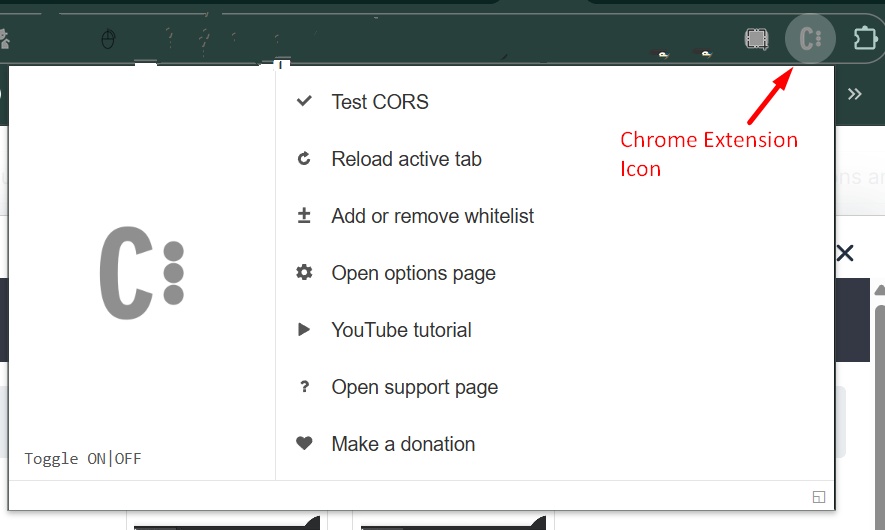The image size is (885, 530).
Task: Open Add or remove whitelist
Action: pos(432,216)
